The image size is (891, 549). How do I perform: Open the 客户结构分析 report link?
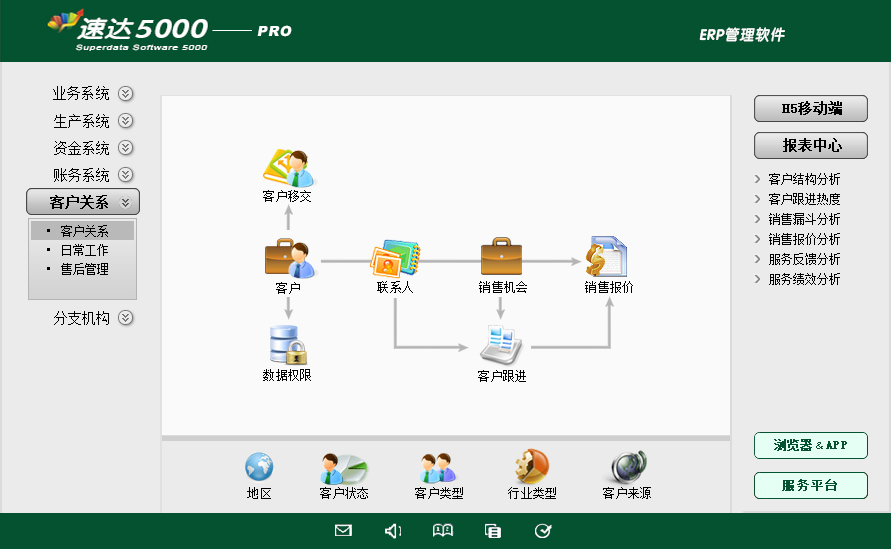(804, 179)
